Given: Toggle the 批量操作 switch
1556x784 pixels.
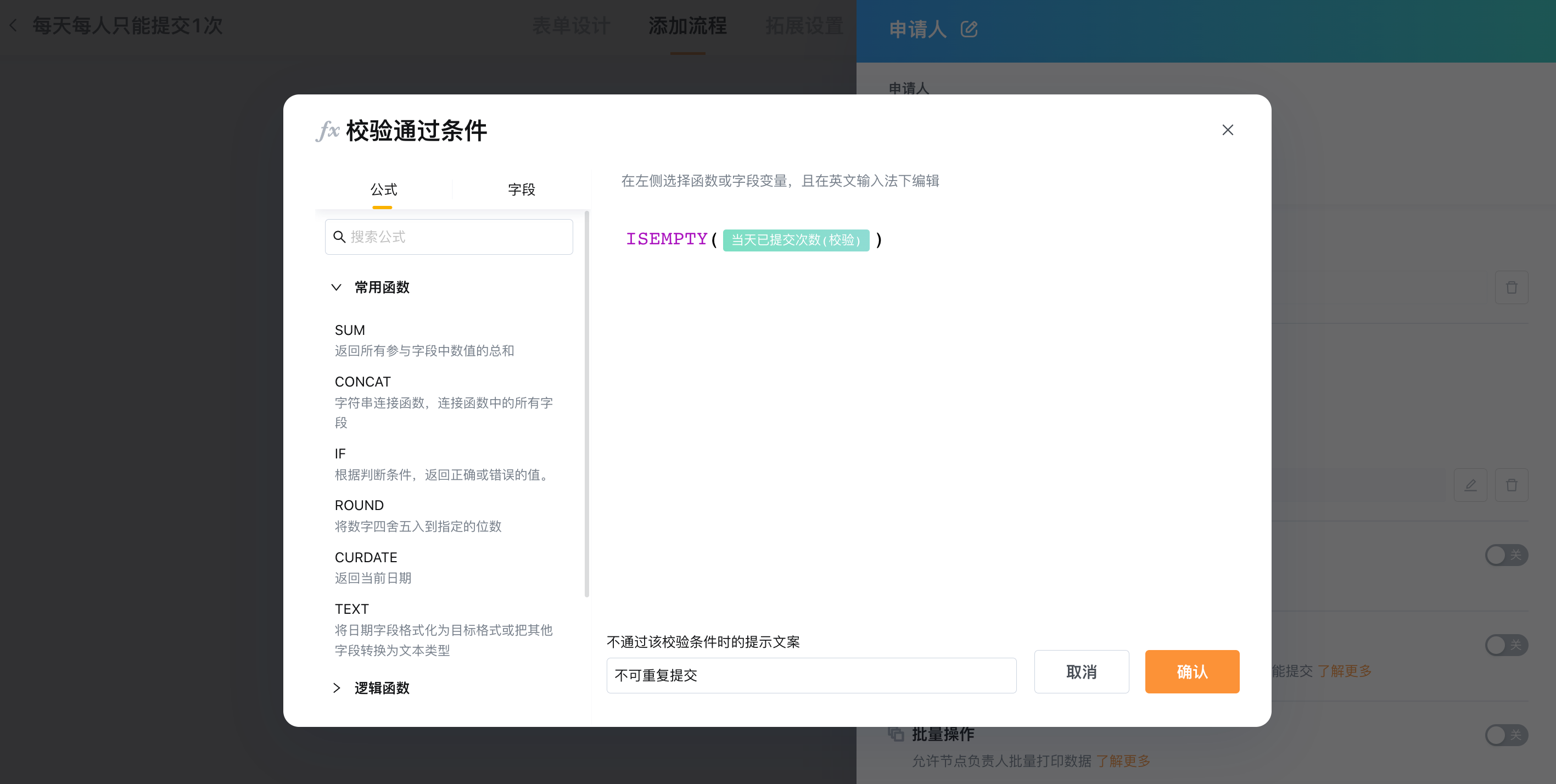Looking at the screenshot, I should (x=1506, y=735).
